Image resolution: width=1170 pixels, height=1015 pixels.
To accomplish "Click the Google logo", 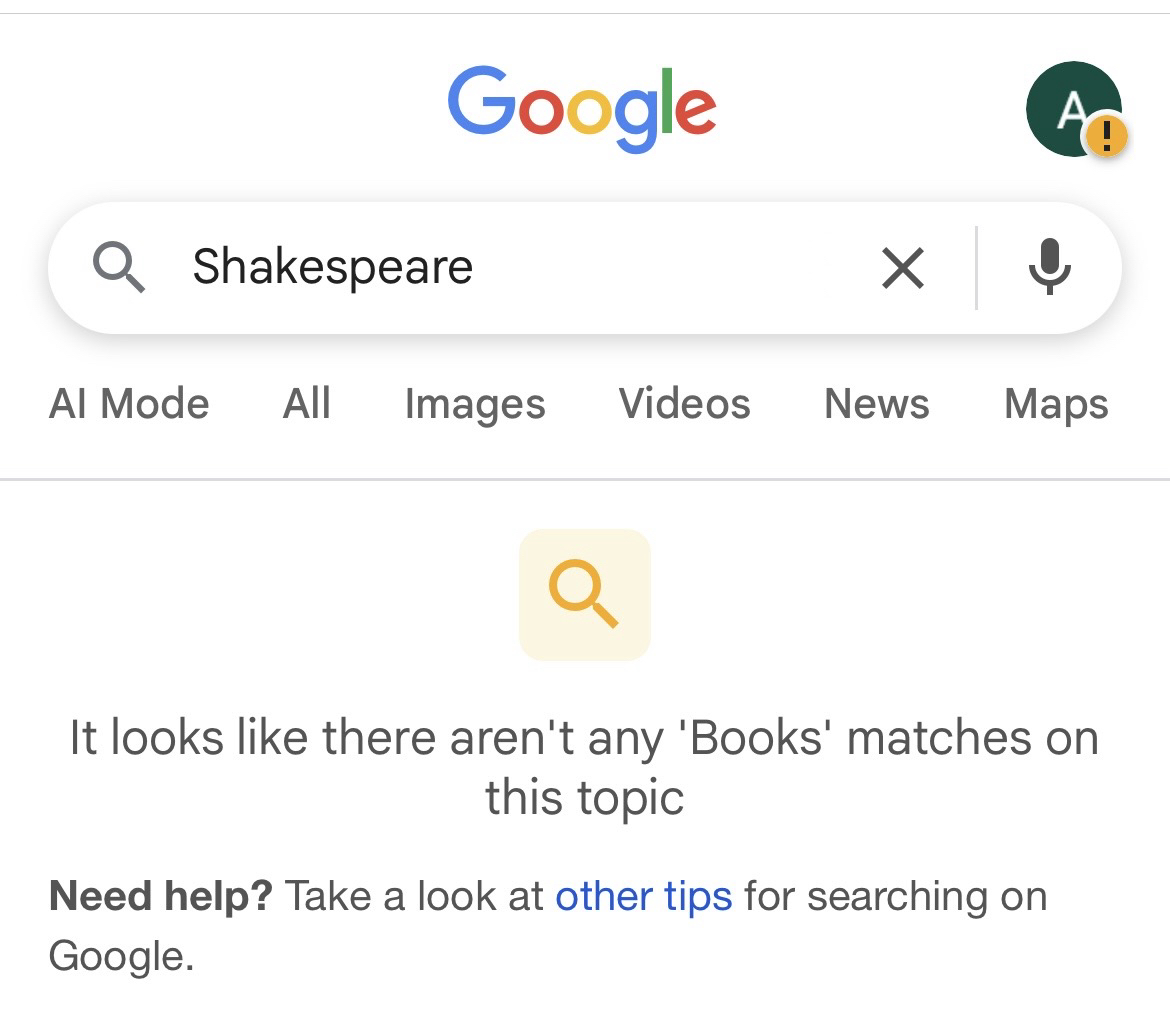I will click(581, 109).
